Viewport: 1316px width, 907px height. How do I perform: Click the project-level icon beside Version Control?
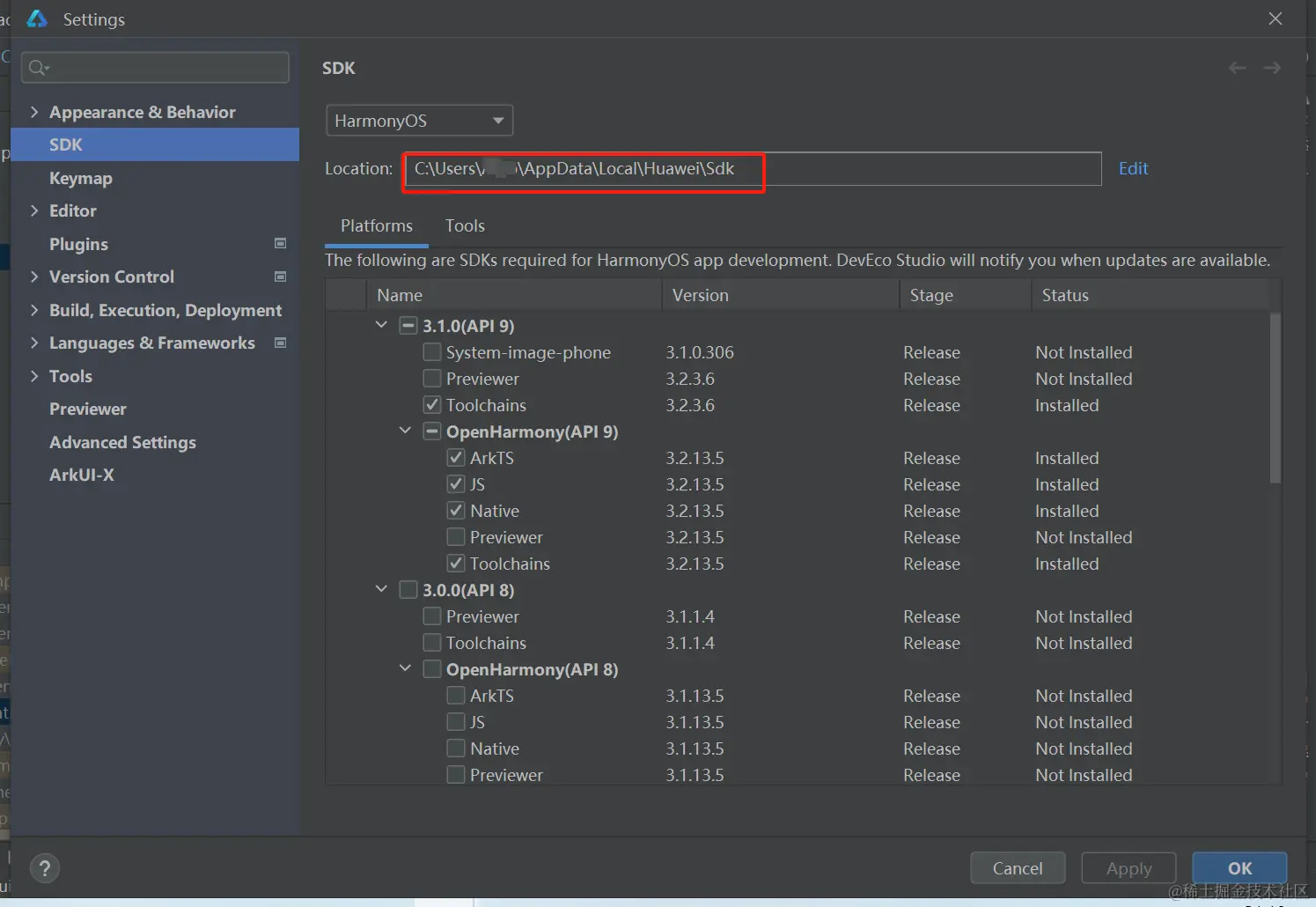281,277
